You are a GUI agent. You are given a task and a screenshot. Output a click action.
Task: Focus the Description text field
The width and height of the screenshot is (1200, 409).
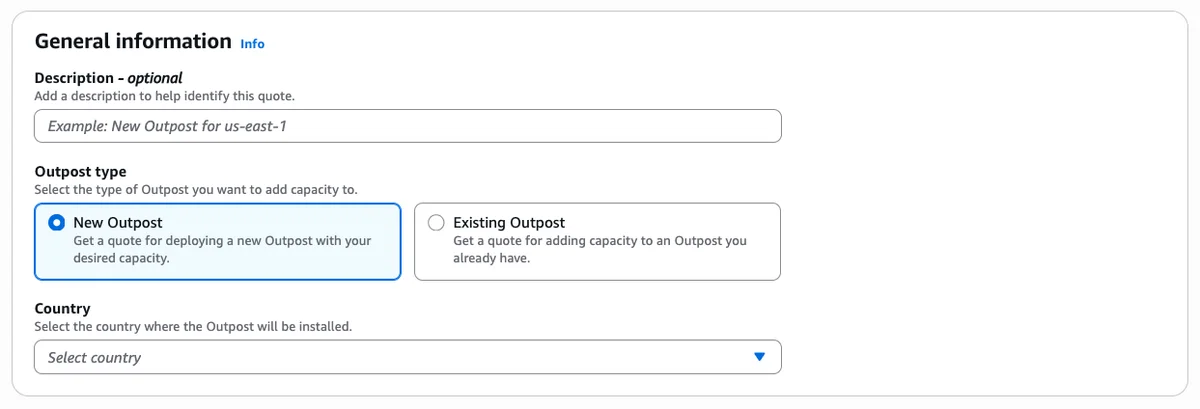(408, 126)
